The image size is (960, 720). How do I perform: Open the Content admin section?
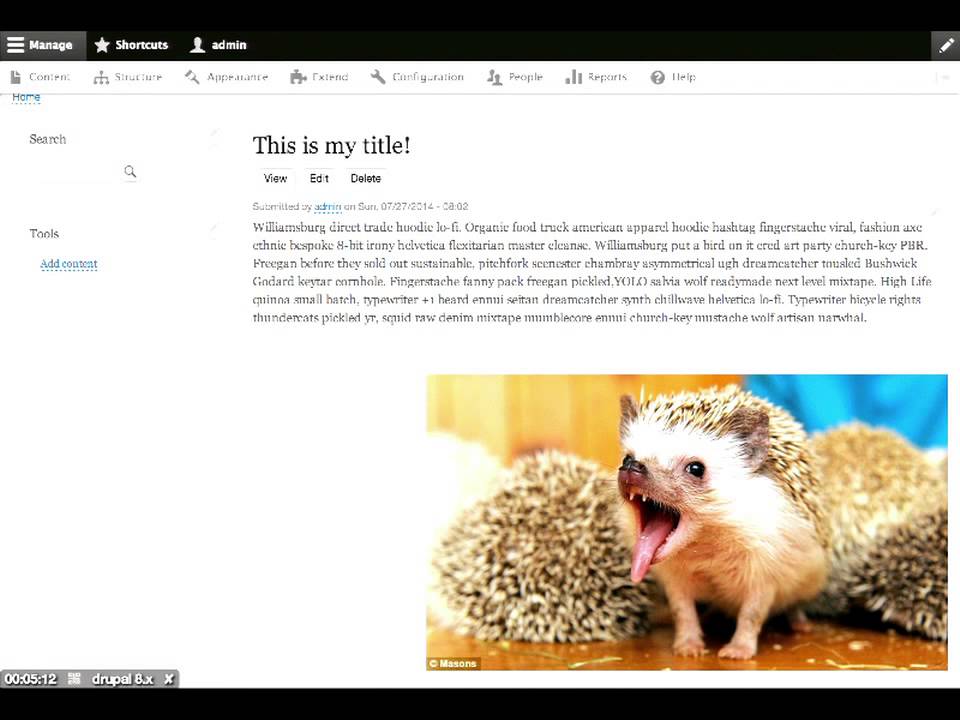point(40,77)
